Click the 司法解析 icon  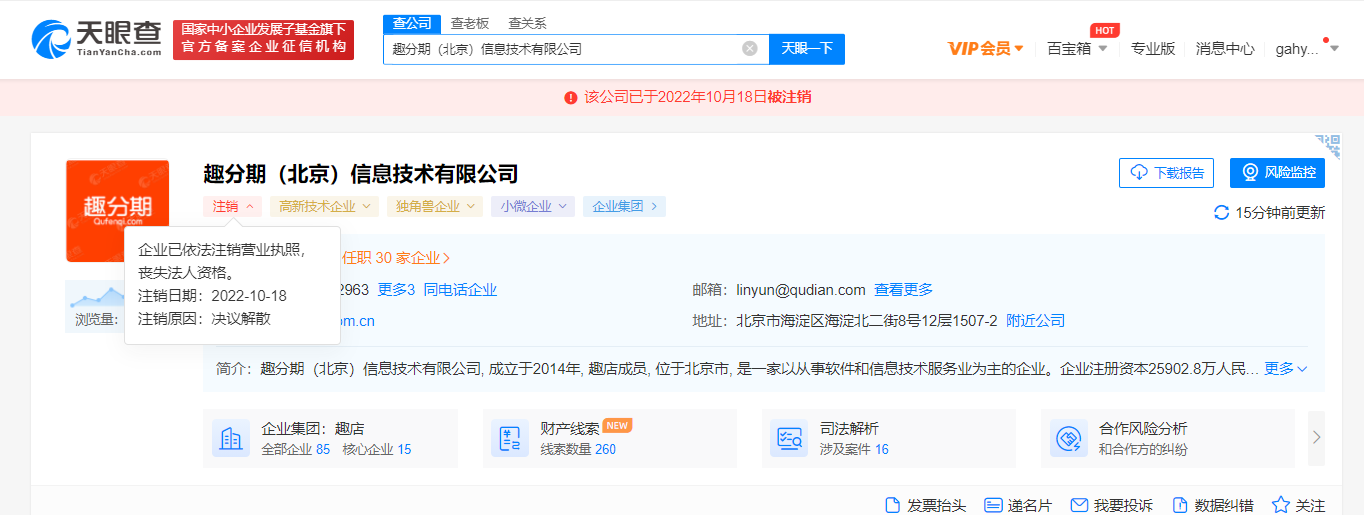click(789, 438)
